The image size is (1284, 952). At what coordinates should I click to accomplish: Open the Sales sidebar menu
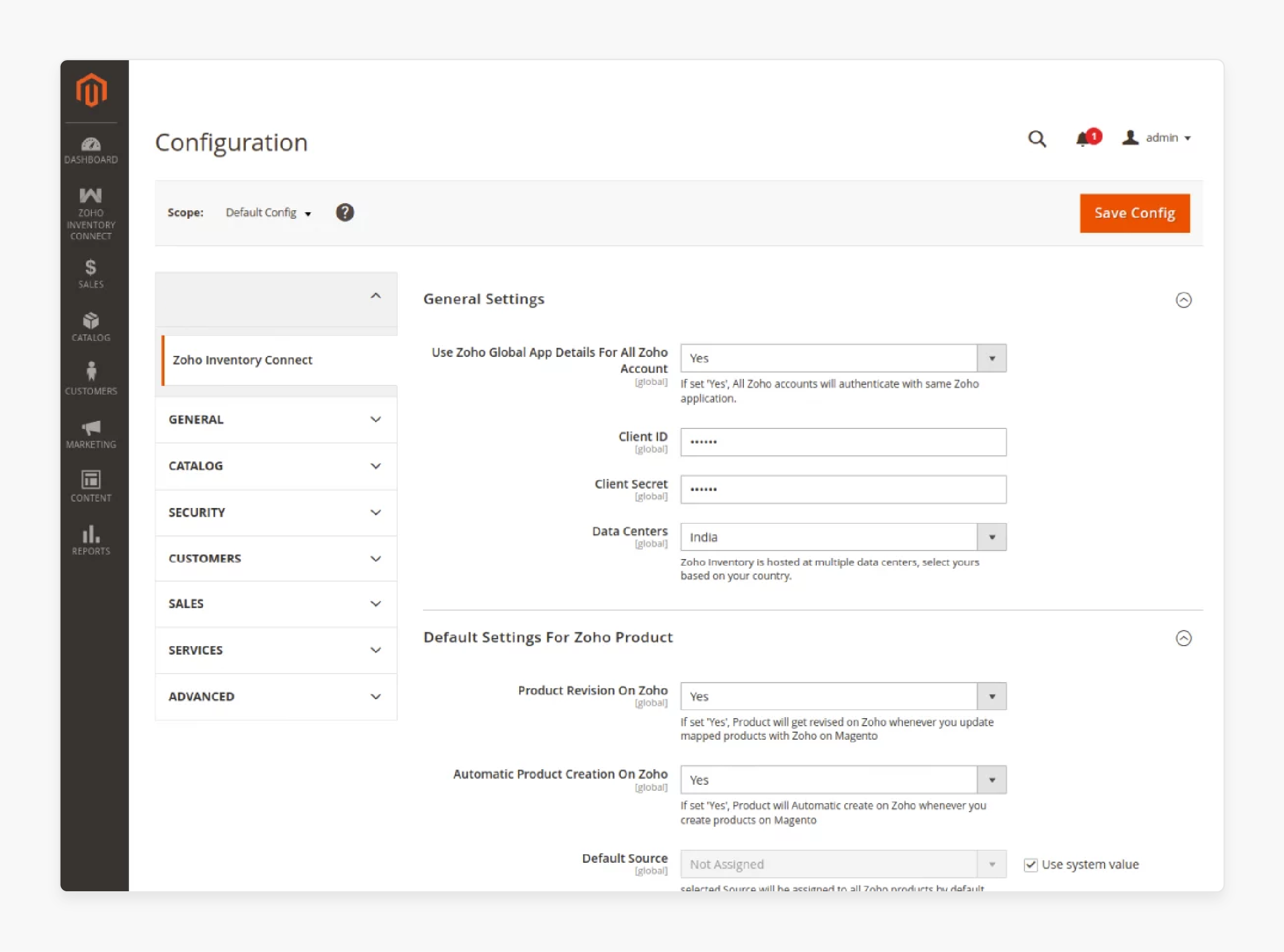[x=91, y=274]
